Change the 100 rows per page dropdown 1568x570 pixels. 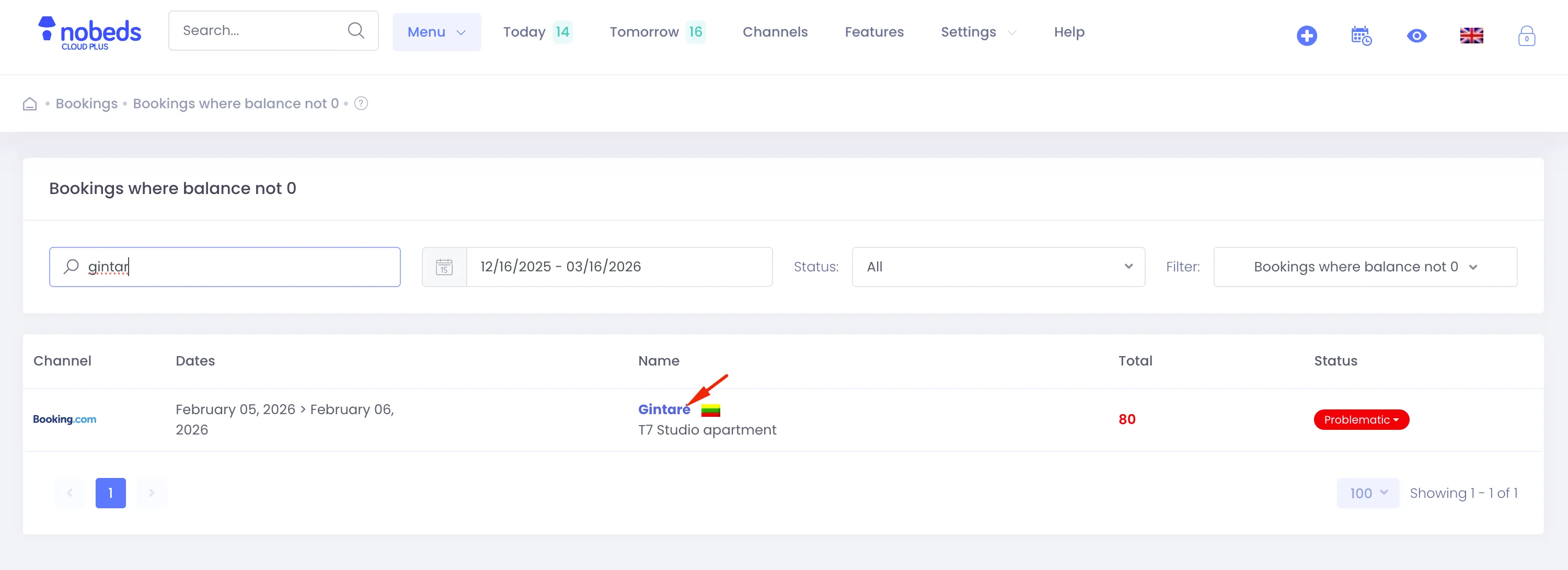[x=1368, y=493]
